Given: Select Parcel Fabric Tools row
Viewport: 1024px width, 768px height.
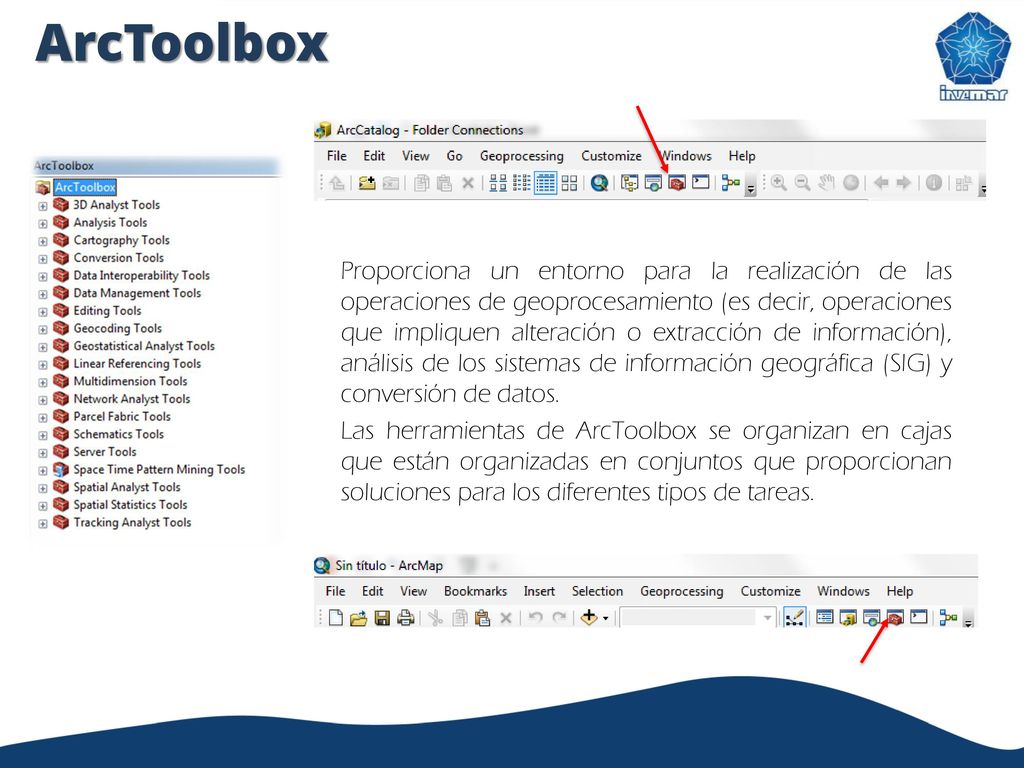Looking at the screenshot, I should [121, 417].
